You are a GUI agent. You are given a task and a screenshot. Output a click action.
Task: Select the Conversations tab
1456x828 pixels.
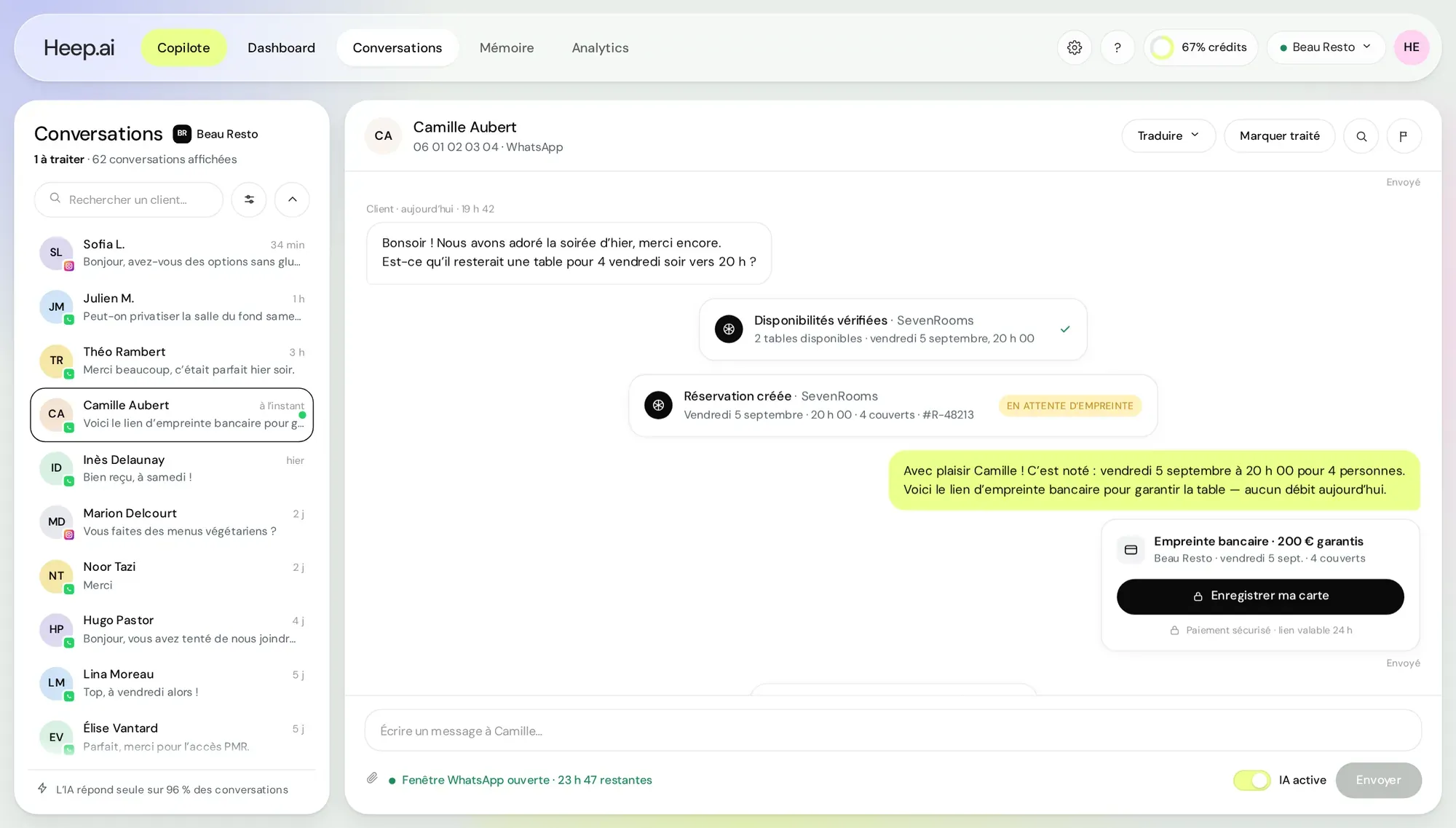tap(397, 48)
